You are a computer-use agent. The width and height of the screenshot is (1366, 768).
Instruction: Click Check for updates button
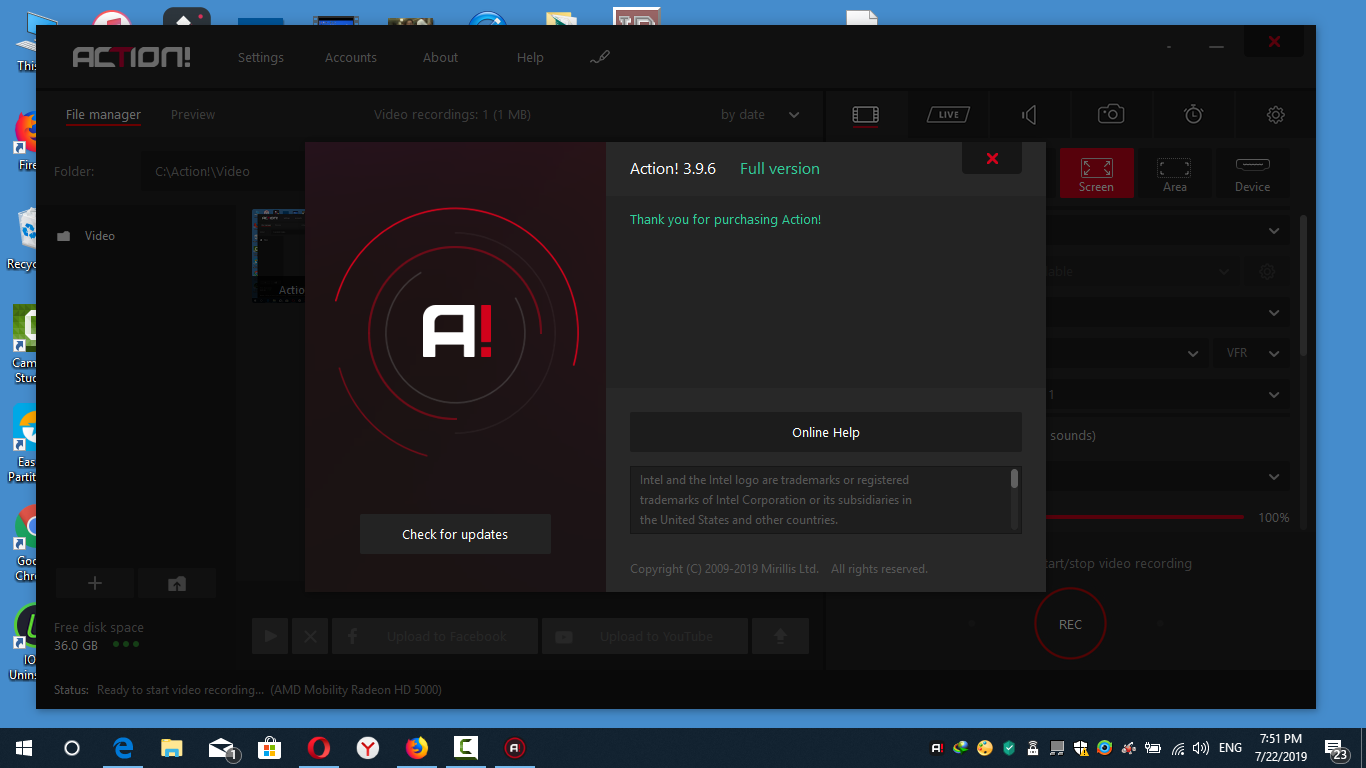pyautogui.click(x=455, y=534)
